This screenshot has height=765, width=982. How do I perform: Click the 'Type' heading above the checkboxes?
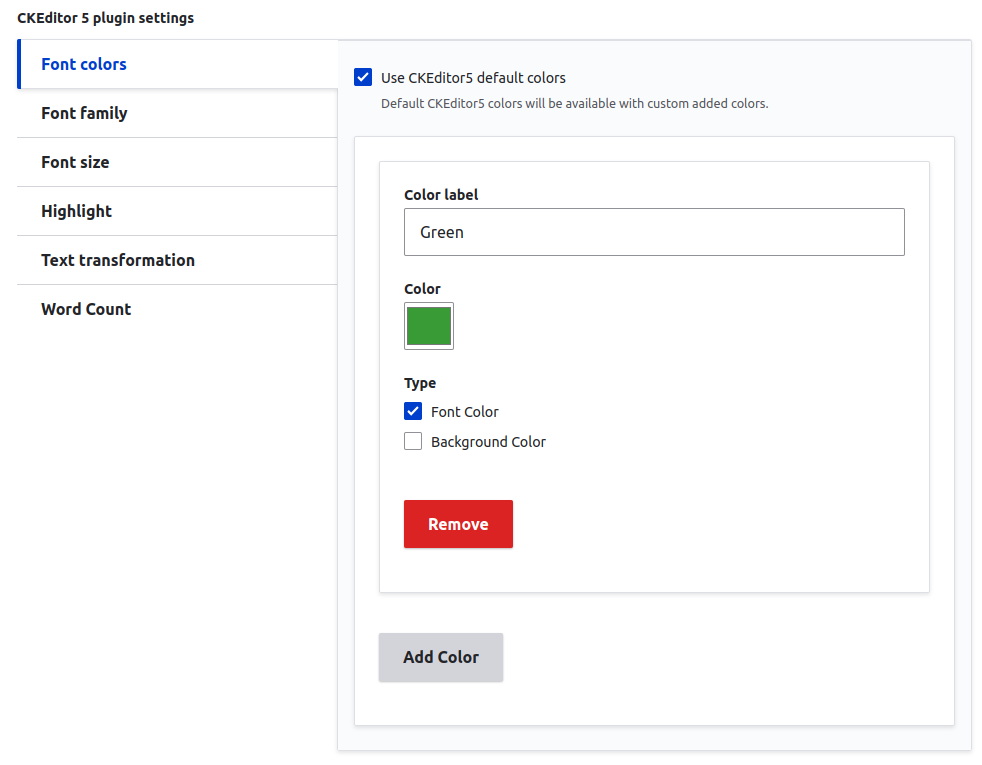[420, 383]
